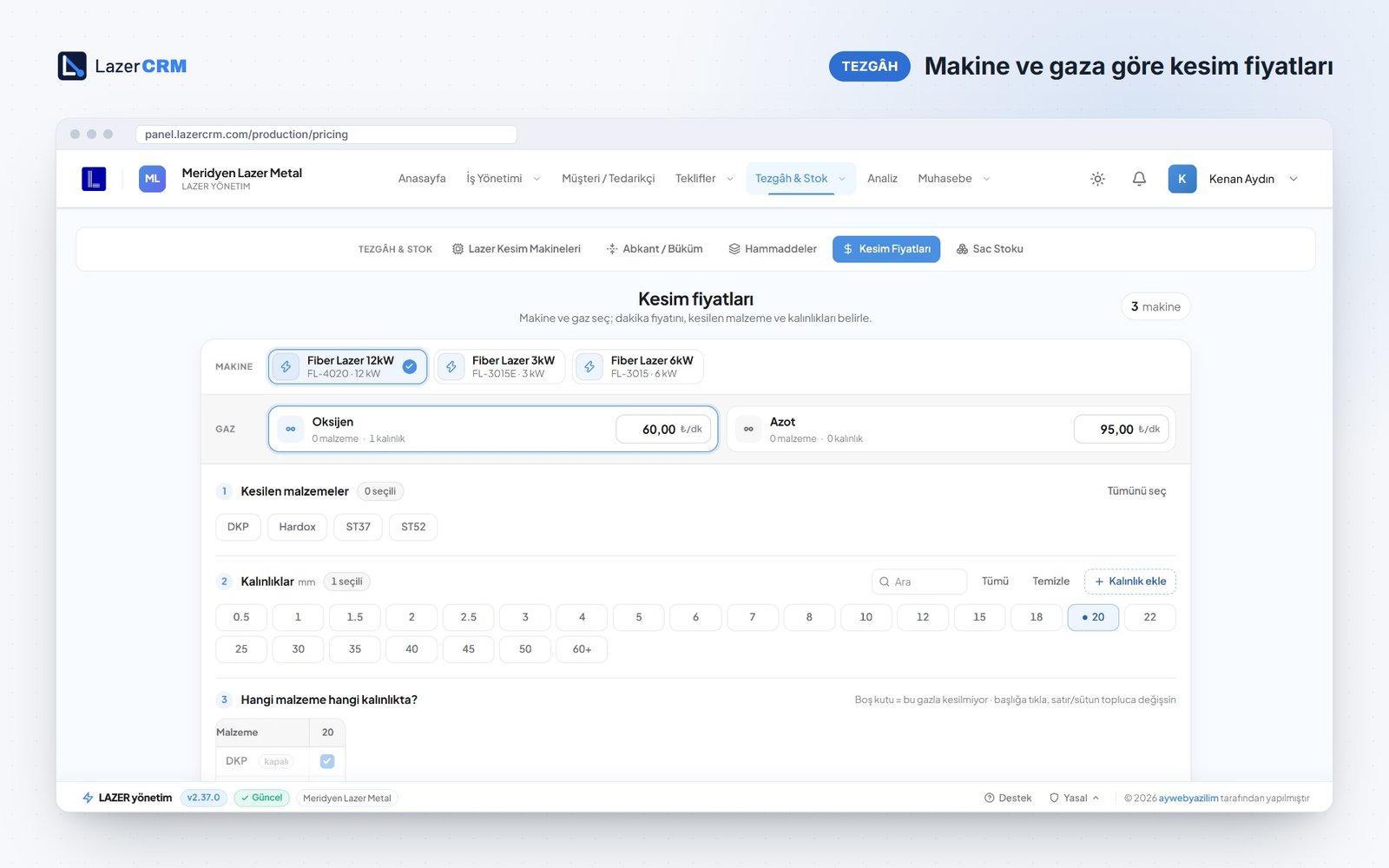This screenshot has width=1389, height=868.
Task: Expand the Teklifler menu
Action: [704, 179]
